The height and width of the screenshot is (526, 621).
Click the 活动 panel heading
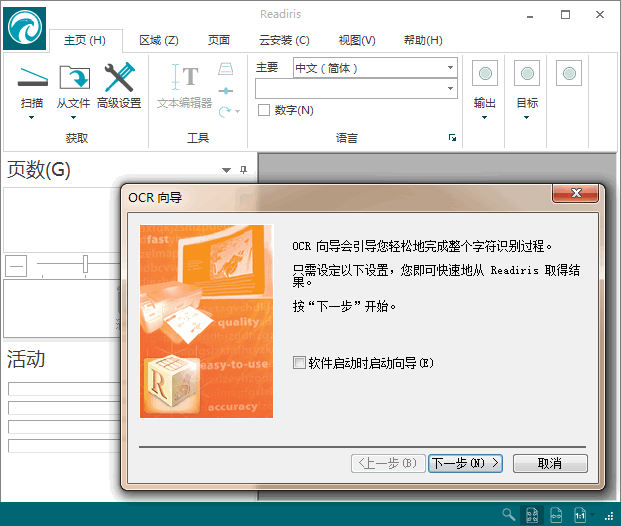26,359
